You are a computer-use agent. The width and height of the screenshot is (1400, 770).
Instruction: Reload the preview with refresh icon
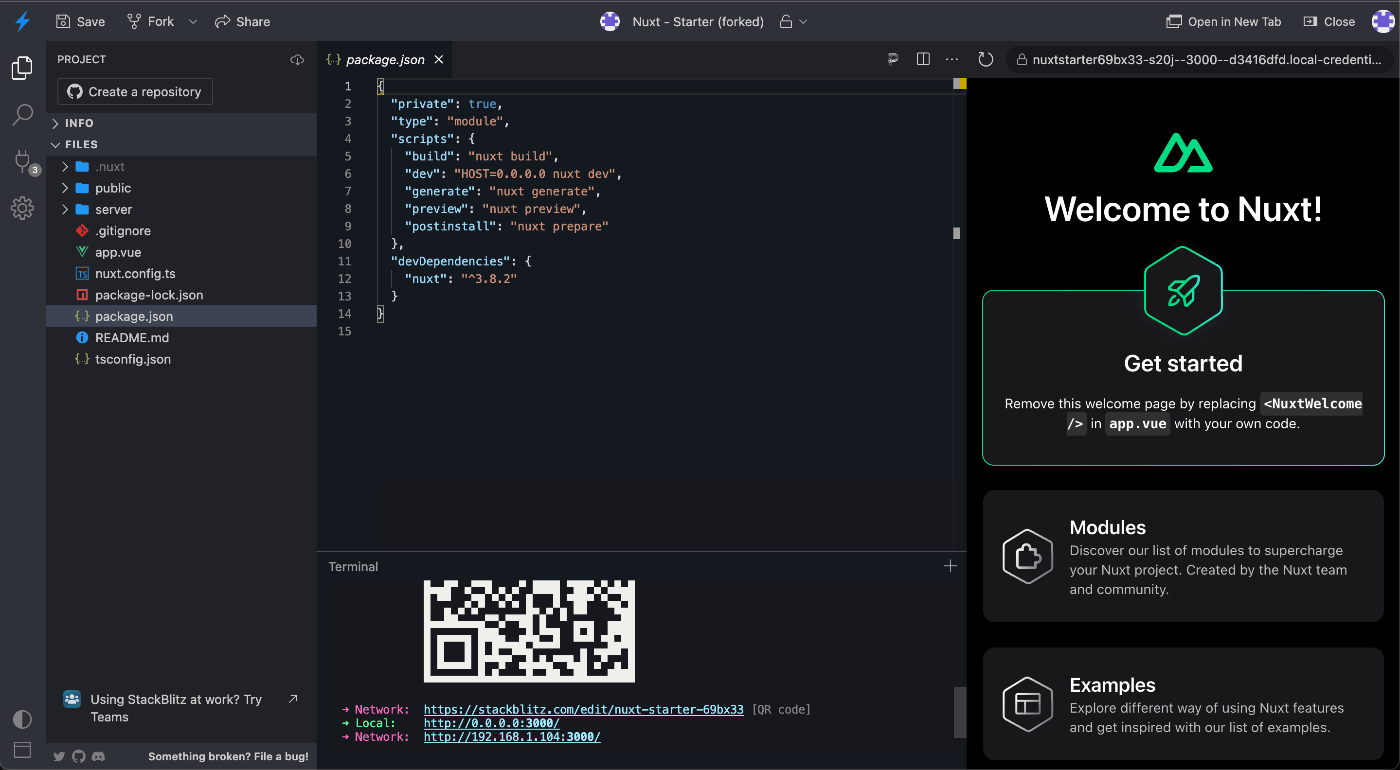(x=986, y=60)
